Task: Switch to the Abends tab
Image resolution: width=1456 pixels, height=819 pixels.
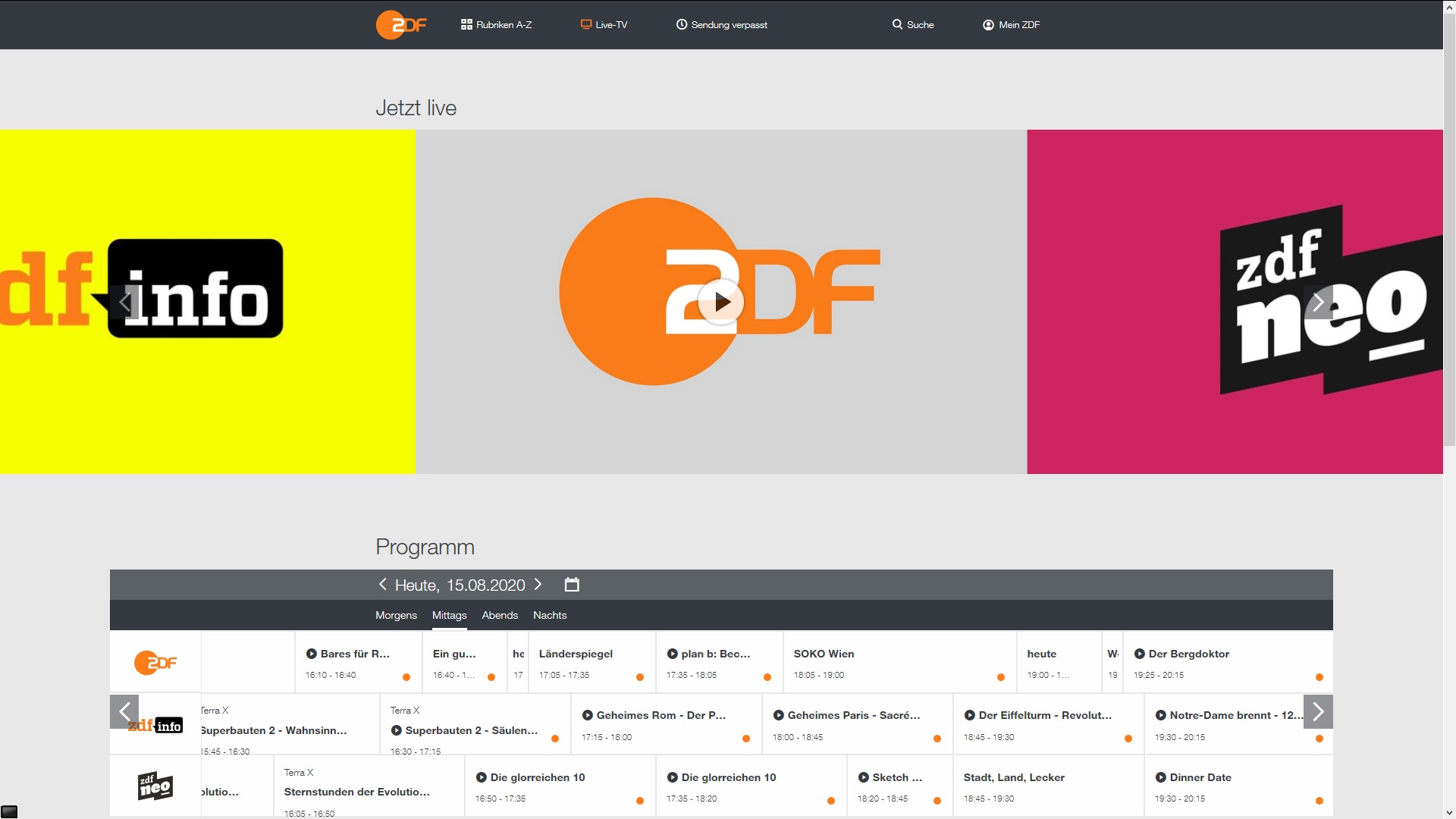Action: [x=500, y=615]
